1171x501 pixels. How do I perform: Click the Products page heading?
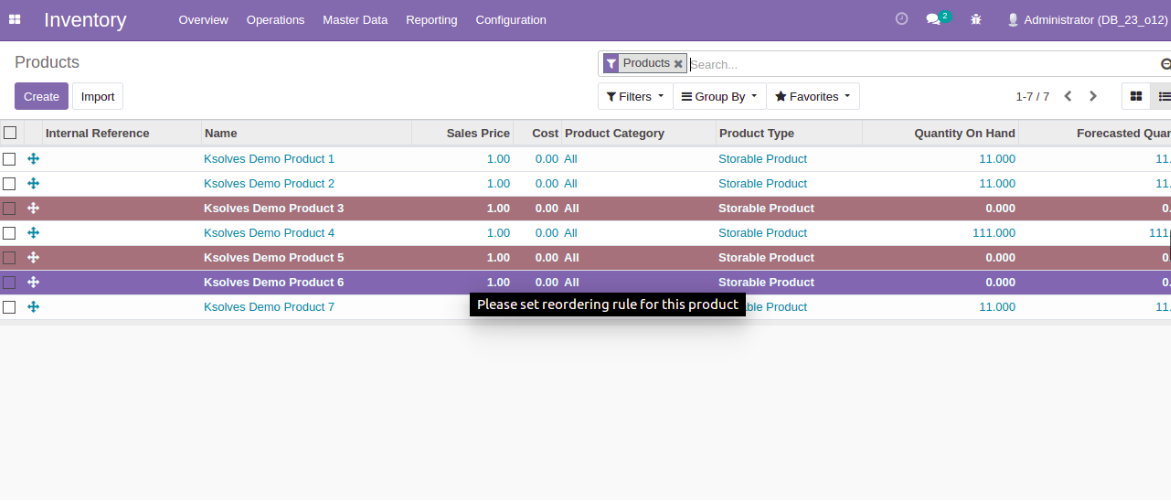point(47,63)
